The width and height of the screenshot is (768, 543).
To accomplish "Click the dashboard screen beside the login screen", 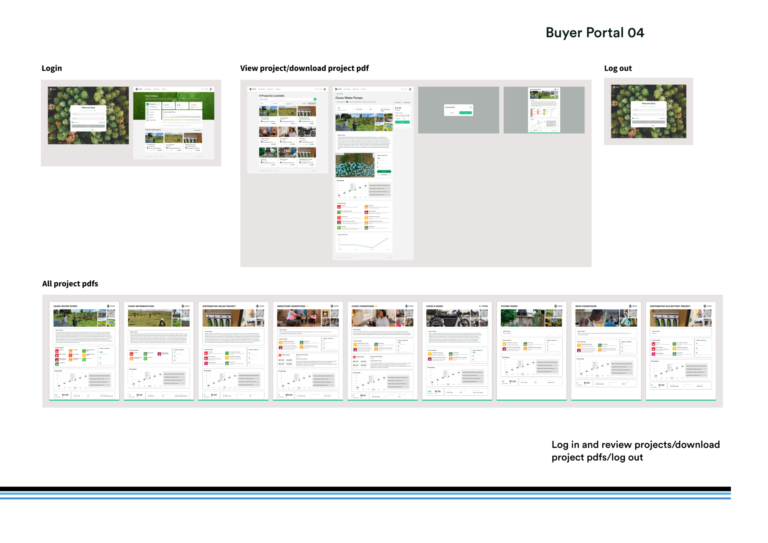I will pyautogui.click(x=175, y=122).
